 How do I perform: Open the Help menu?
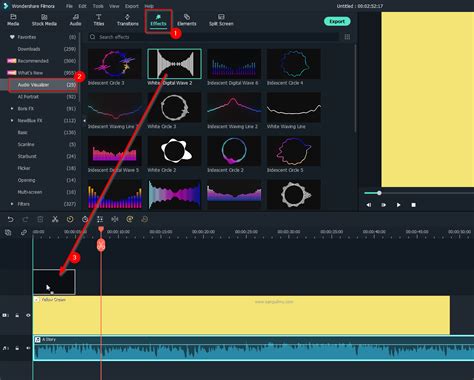pyautogui.click(x=149, y=6)
